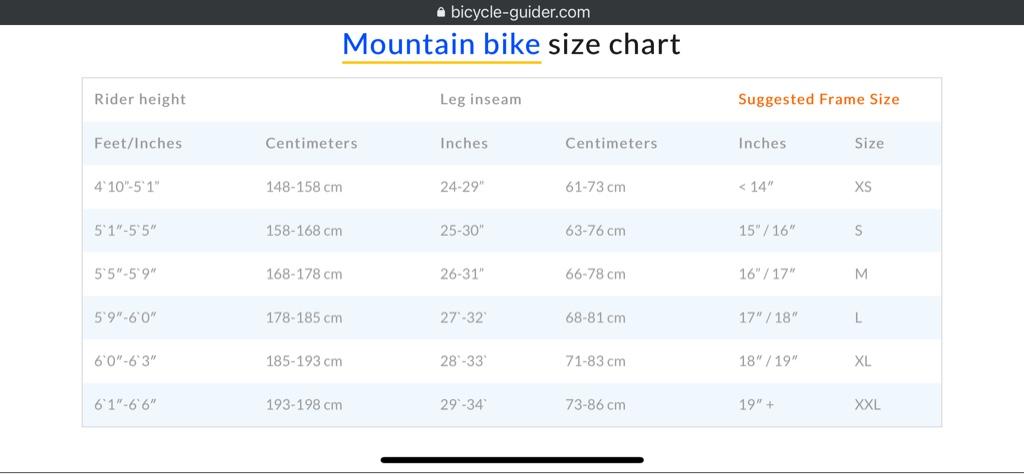Click the 71-83 cm inseam cell
Image resolution: width=1024 pixels, height=474 pixels.
[x=595, y=361]
